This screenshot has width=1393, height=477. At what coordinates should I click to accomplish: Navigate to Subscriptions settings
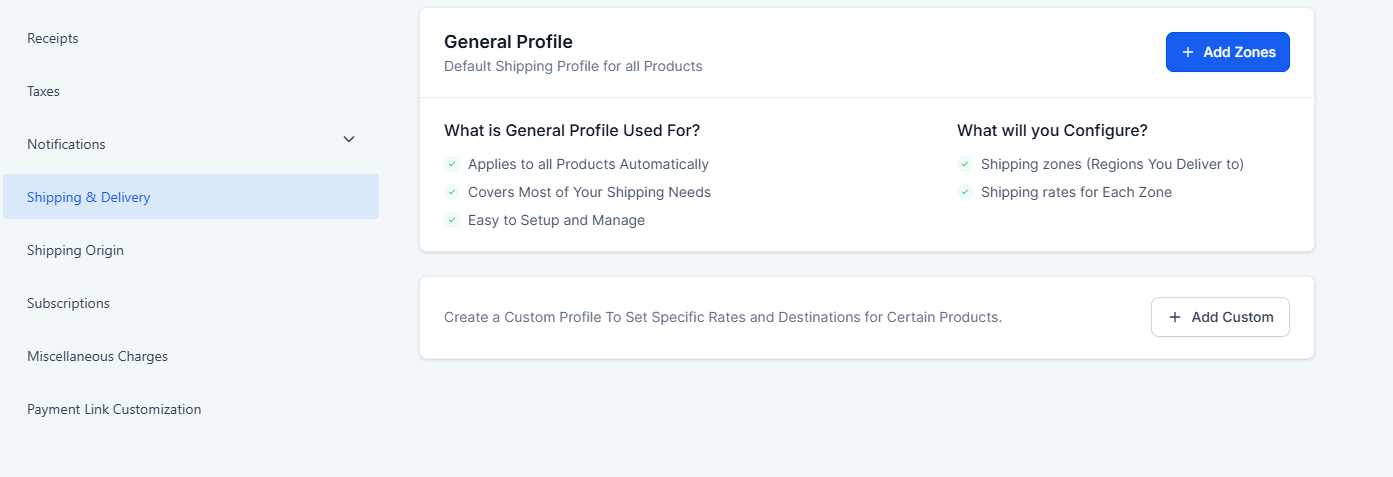[69, 303]
